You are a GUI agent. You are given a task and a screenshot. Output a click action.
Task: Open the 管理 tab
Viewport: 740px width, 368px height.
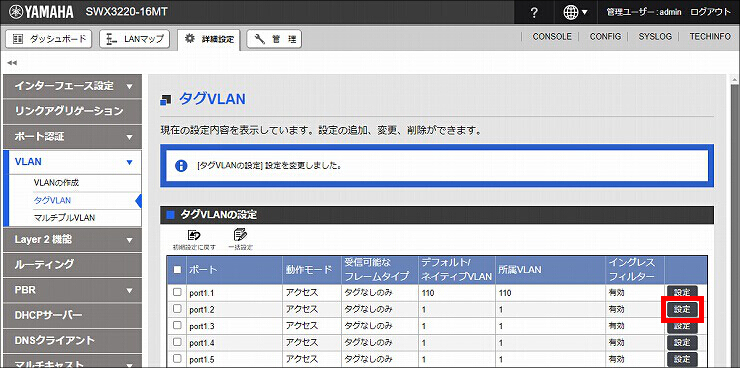(274, 40)
